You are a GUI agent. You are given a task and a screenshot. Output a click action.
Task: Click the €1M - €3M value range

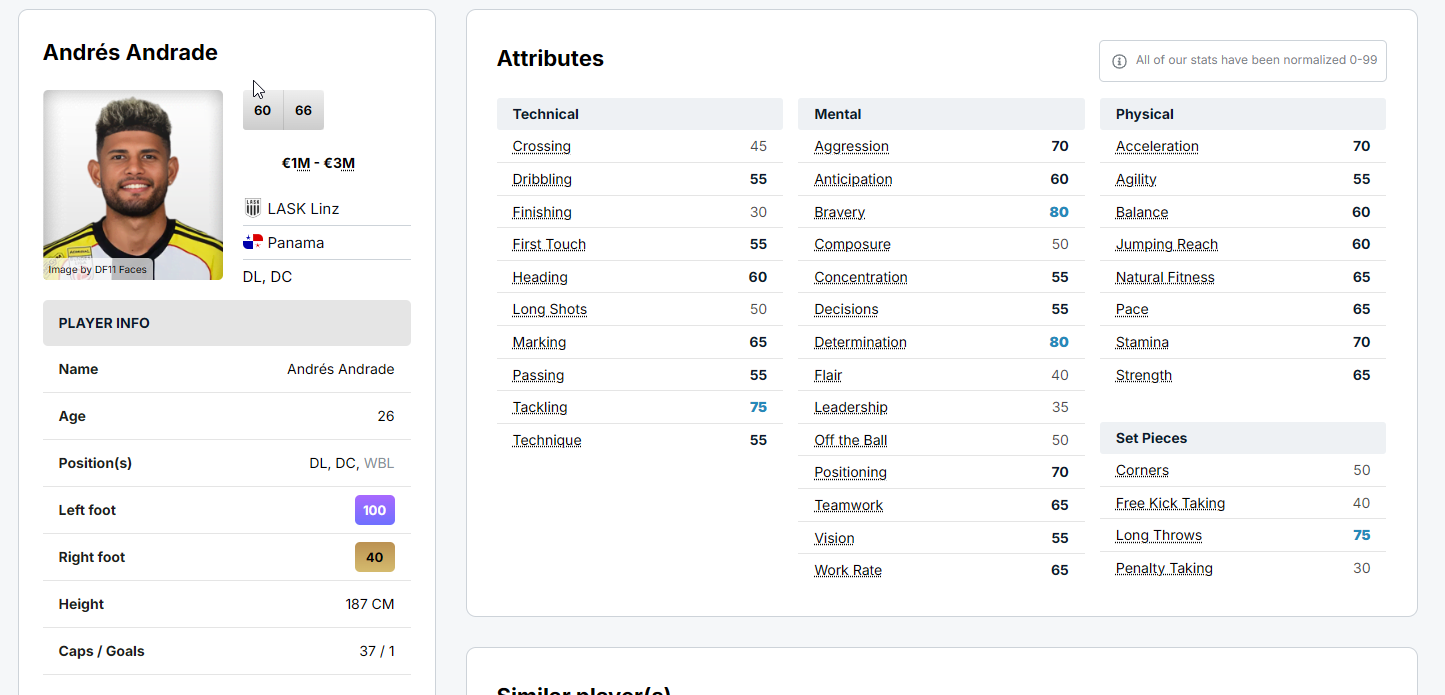[318, 163]
